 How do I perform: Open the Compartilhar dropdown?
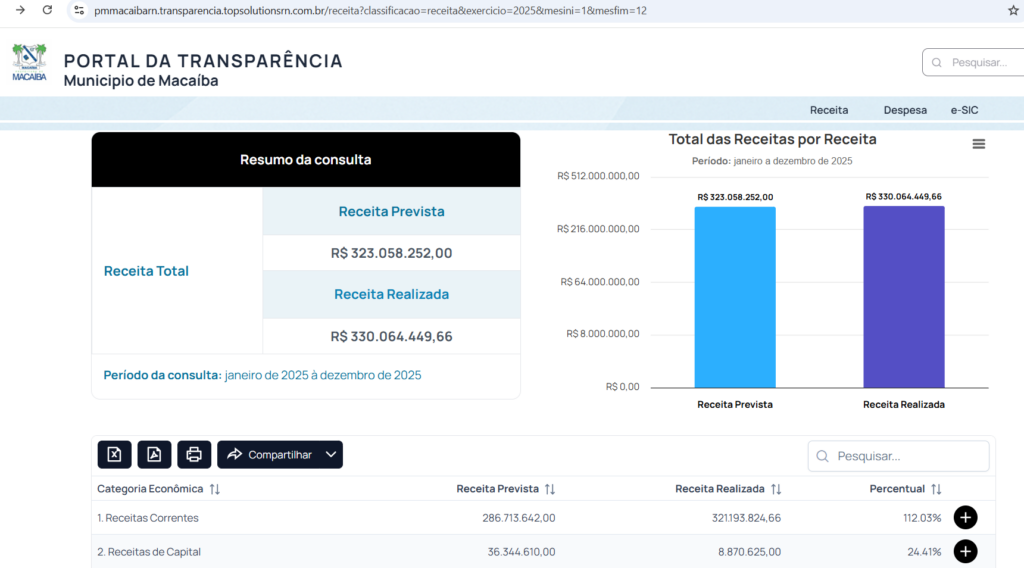[x=280, y=455]
